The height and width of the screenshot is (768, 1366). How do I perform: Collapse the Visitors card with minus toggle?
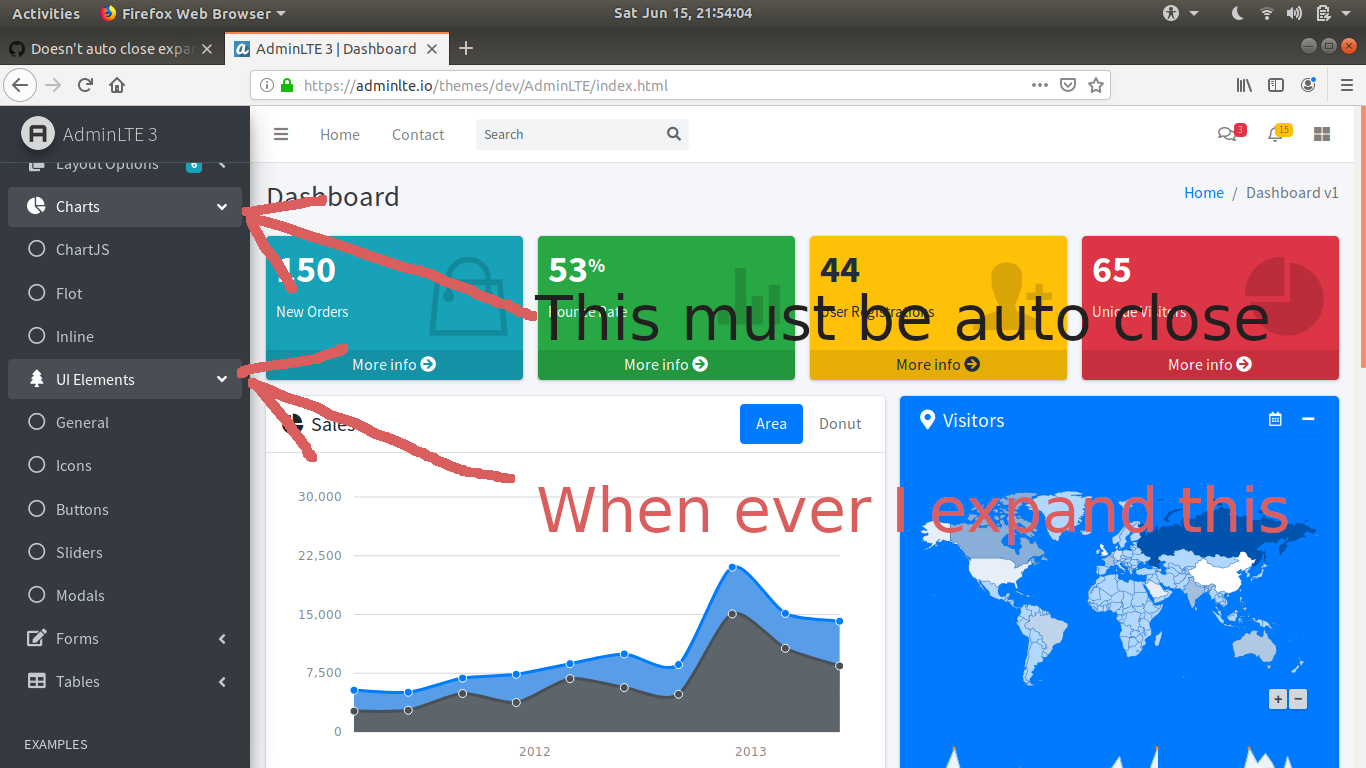click(x=1309, y=420)
